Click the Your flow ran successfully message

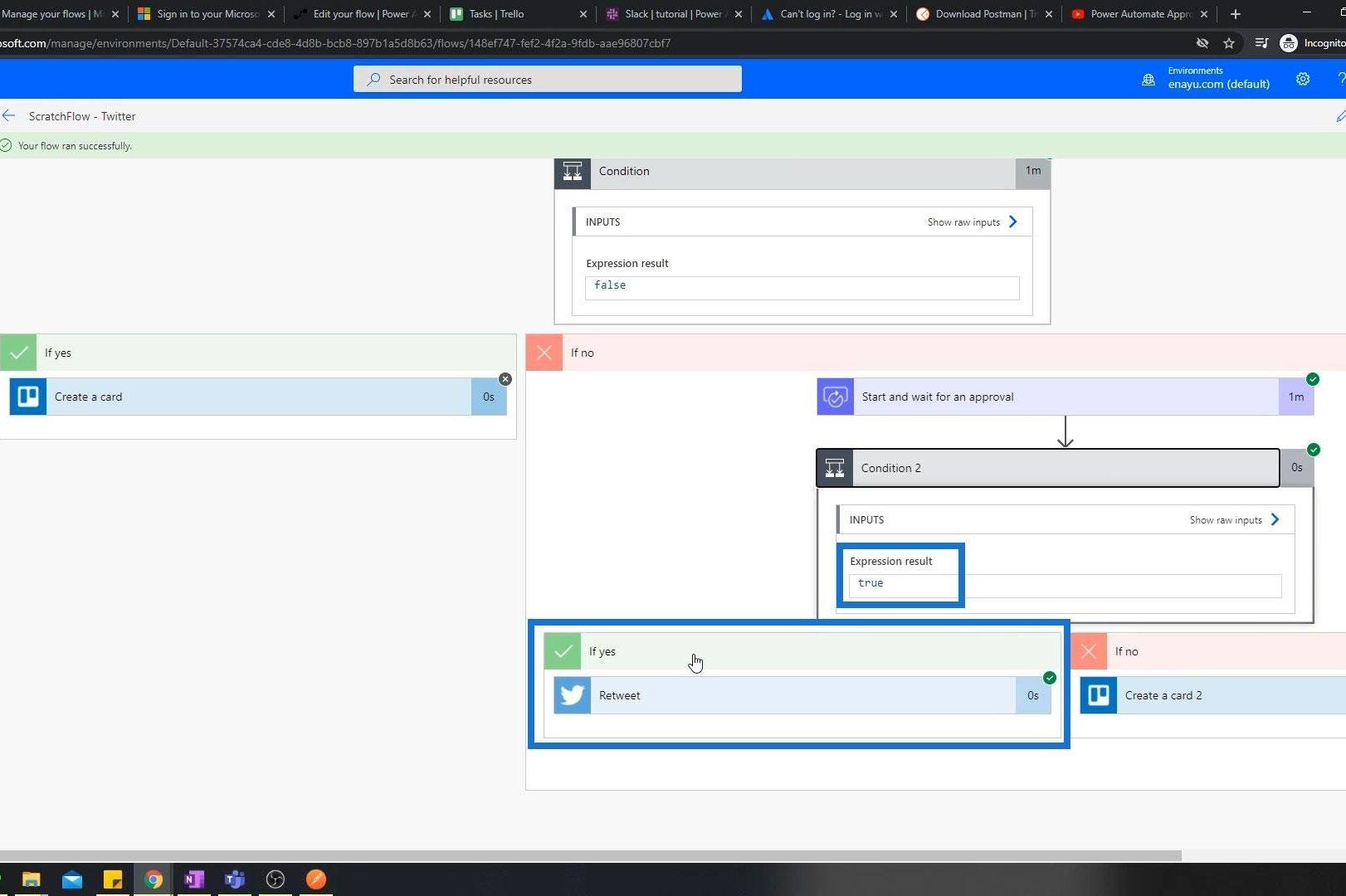tap(75, 146)
